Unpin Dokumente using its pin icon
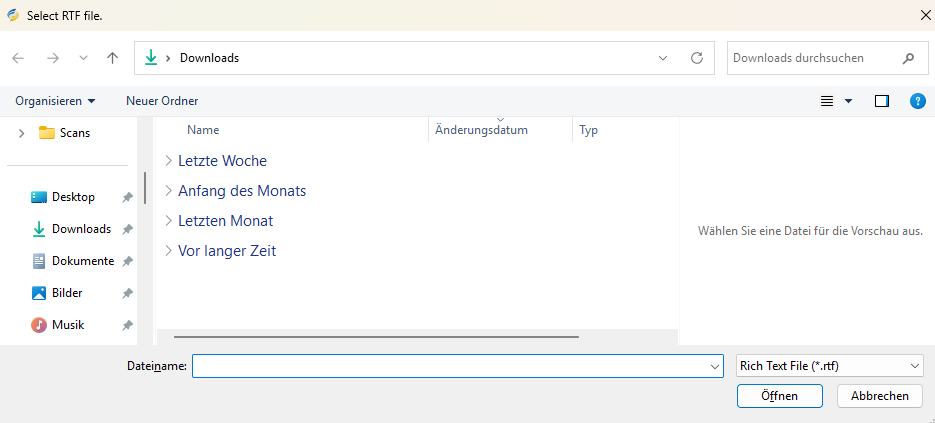The image size is (935, 423). click(128, 262)
